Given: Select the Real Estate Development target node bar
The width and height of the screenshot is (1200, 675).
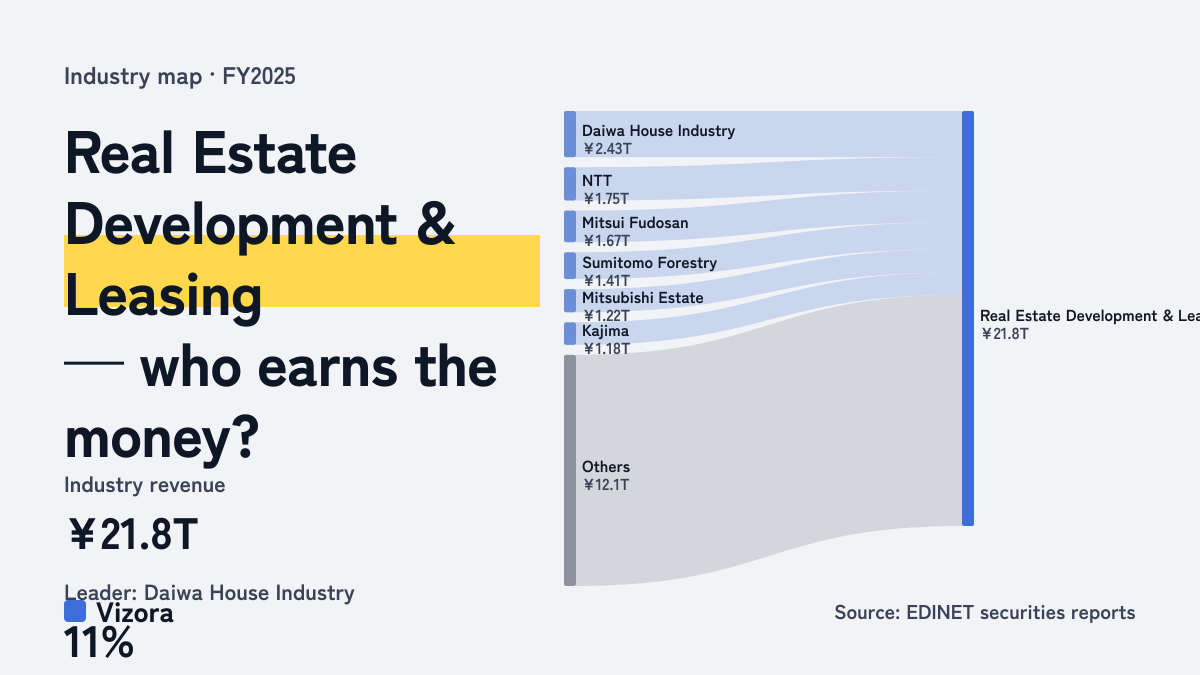Looking at the screenshot, I should tap(967, 318).
